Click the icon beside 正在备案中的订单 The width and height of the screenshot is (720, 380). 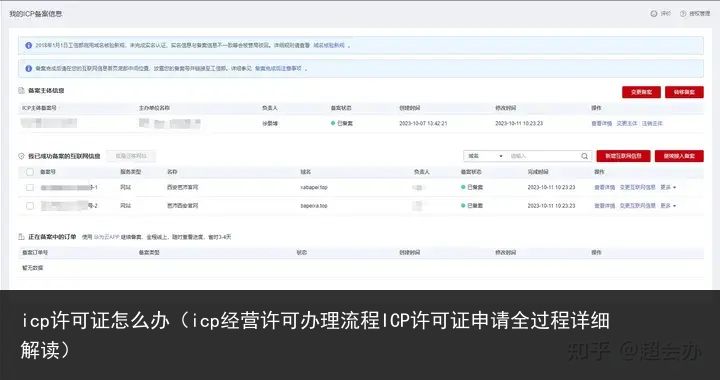point(21,237)
